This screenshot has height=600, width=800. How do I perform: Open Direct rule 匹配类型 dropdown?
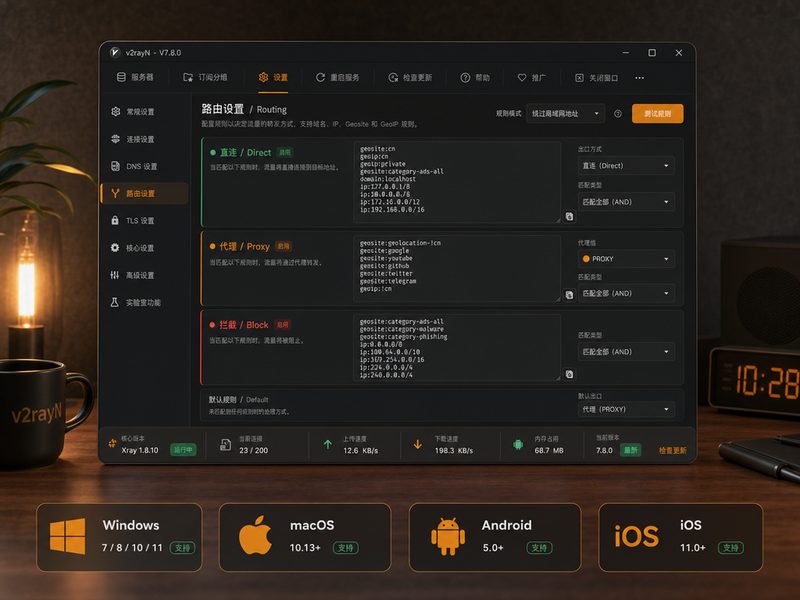(626, 202)
